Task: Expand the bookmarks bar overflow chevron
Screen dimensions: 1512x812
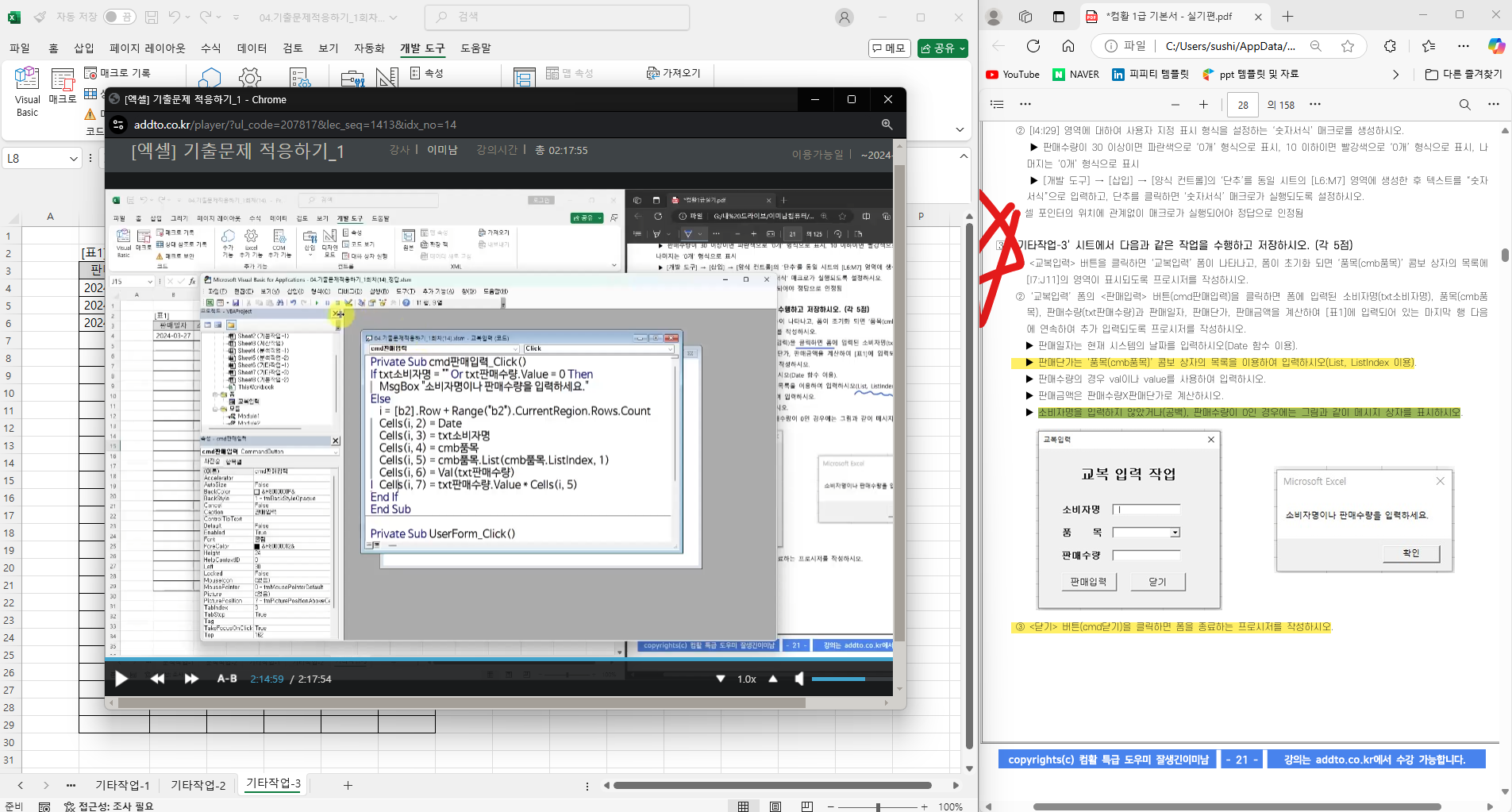Action: point(1395,75)
